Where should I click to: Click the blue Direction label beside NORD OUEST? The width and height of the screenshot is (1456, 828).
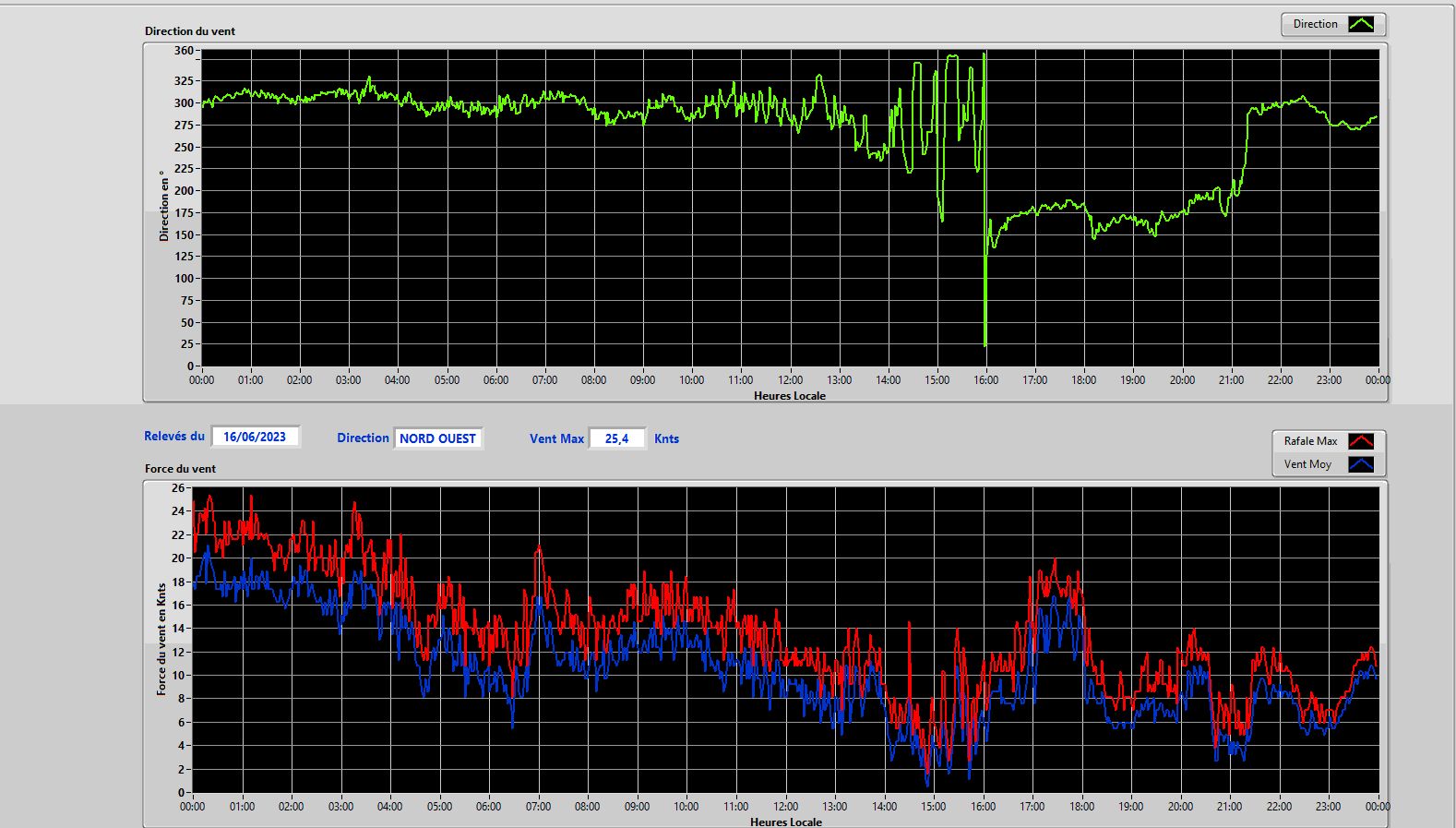click(363, 438)
